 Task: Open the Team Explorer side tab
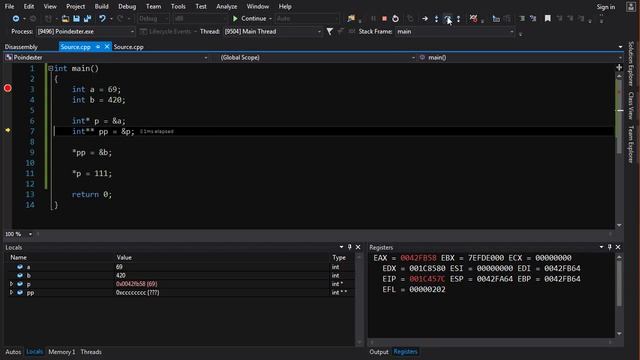pyautogui.click(x=631, y=144)
